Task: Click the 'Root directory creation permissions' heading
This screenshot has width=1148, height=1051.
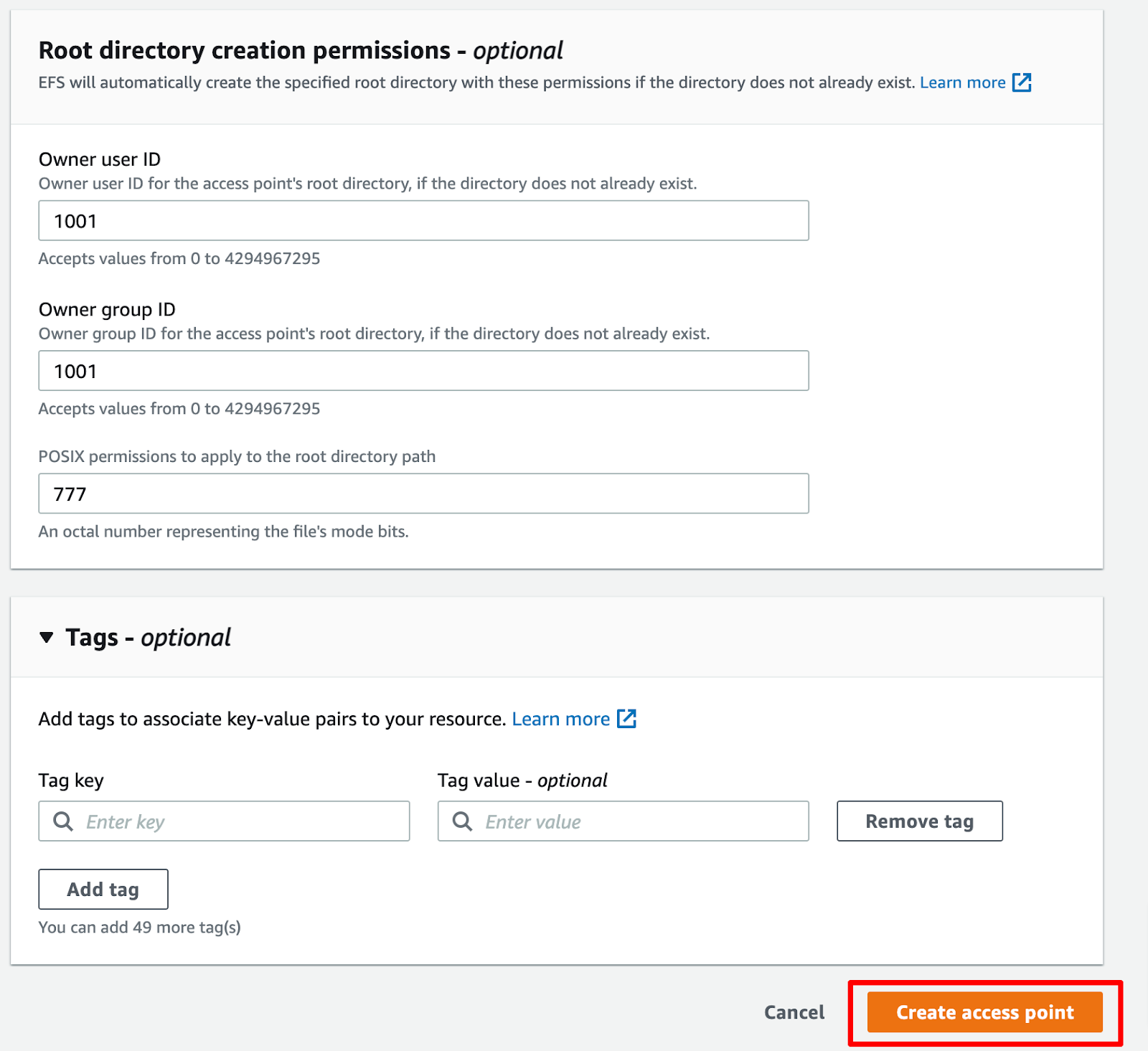Action: (x=301, y=50)
